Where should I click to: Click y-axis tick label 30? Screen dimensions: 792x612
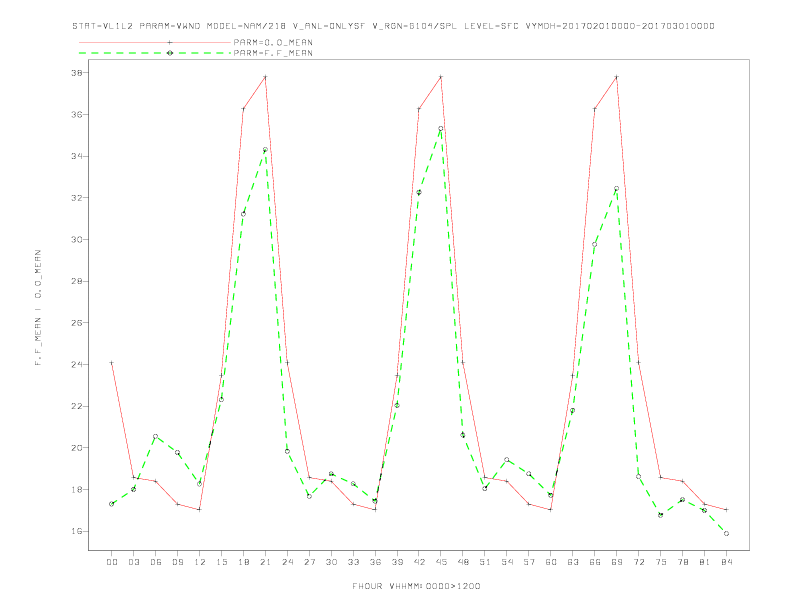77,239
